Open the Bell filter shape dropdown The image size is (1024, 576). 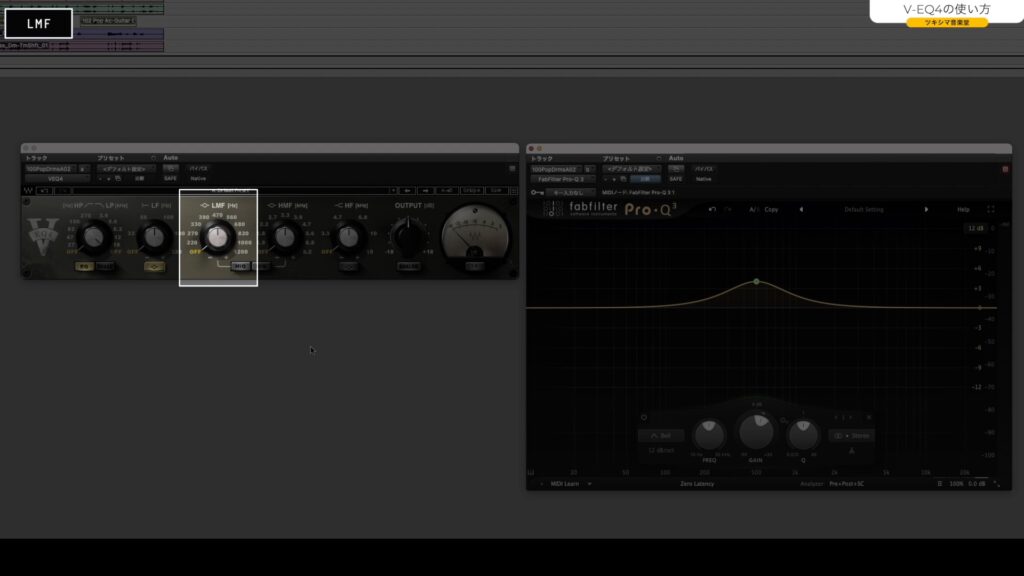tap(661, 436)
